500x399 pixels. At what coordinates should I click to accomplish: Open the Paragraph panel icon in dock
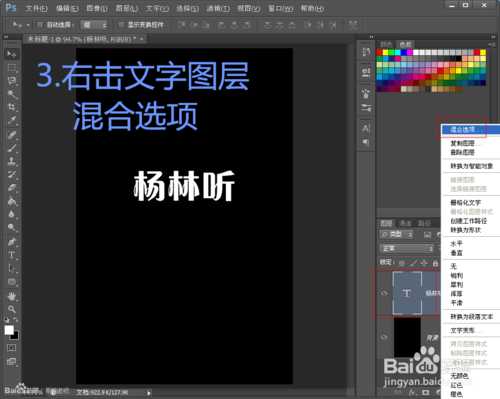point(366,142)
